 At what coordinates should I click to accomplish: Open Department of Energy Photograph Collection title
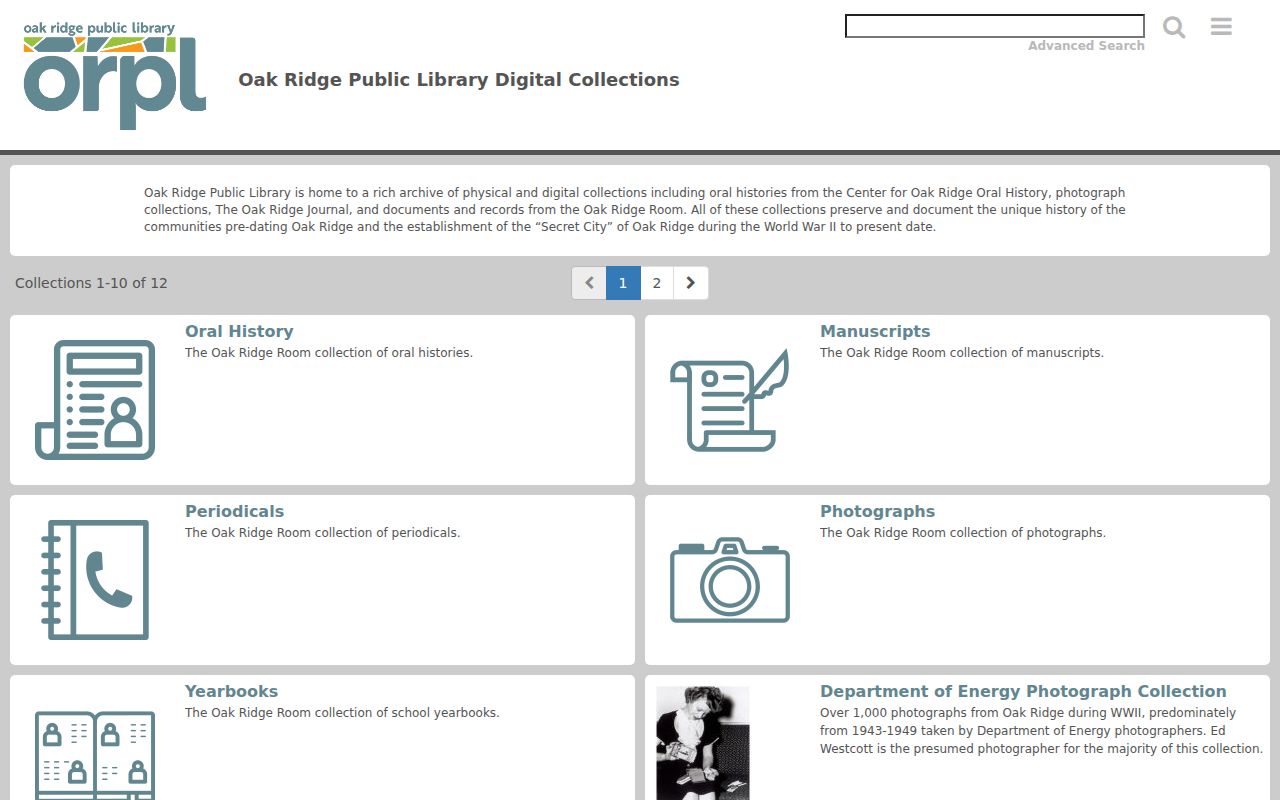pyautogui.click(x=1023, y=691)
